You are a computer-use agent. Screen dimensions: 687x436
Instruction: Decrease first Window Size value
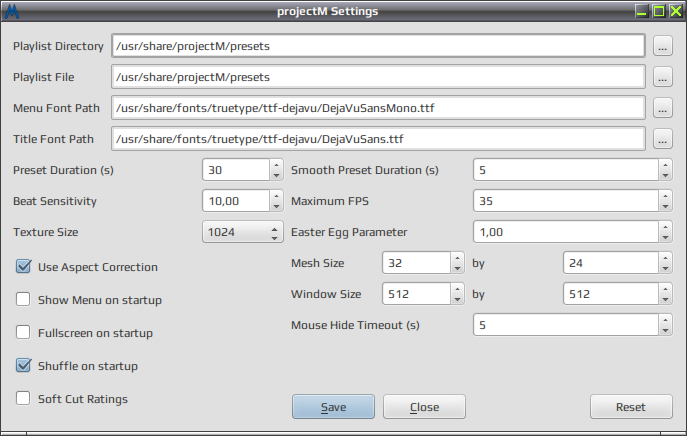457,299
